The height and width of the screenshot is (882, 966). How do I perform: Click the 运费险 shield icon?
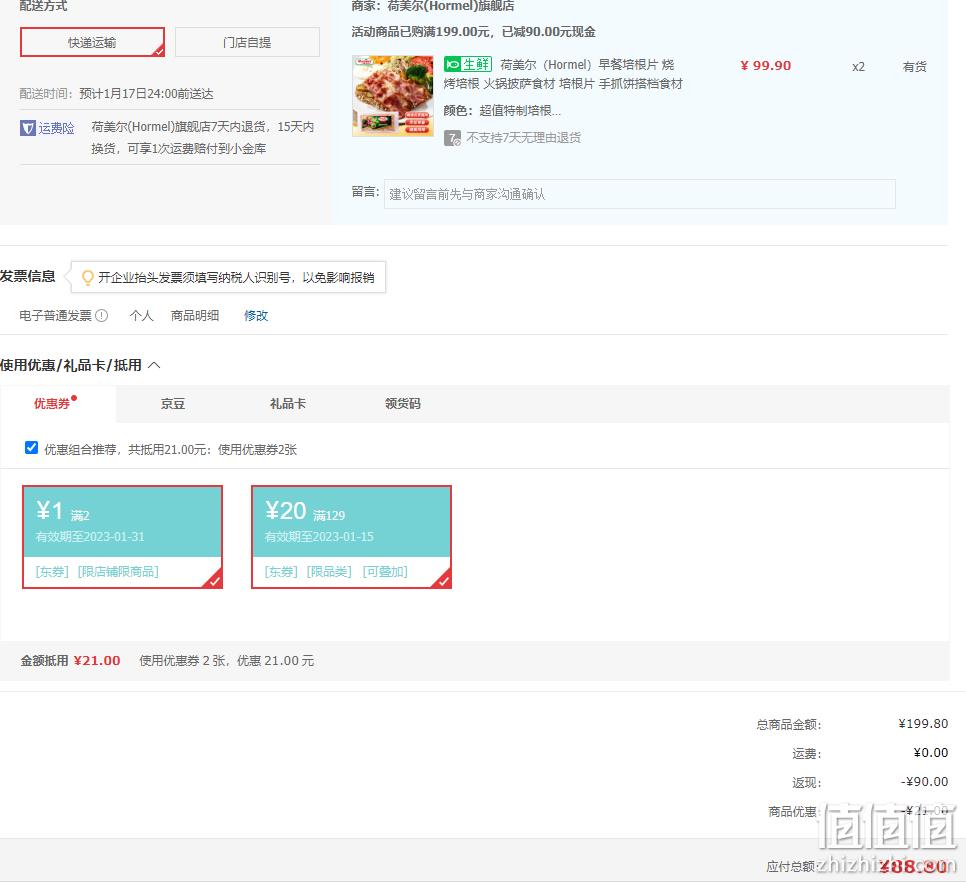tap(28, 128)
